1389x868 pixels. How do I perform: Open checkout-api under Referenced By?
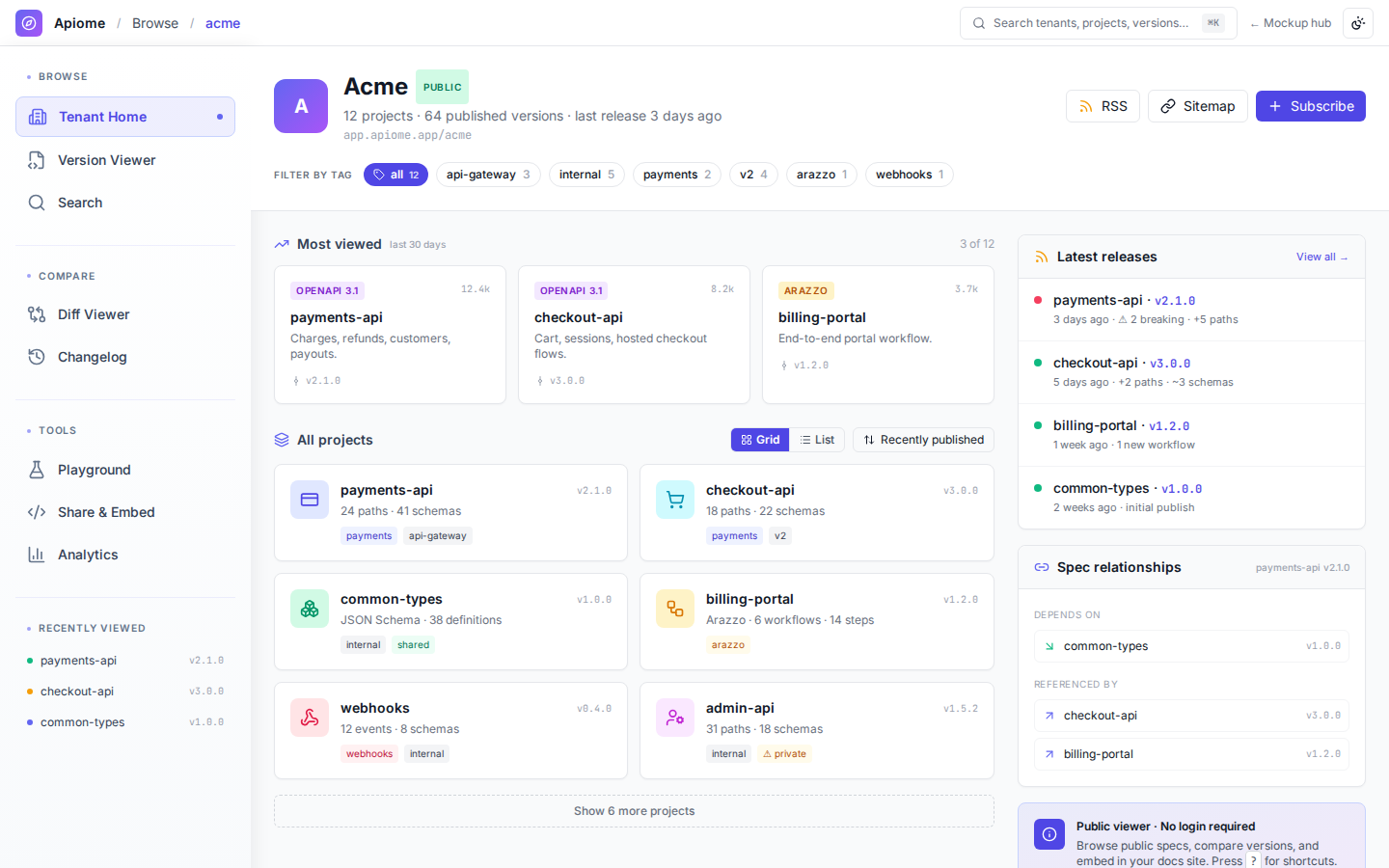tap(1191, 716)
